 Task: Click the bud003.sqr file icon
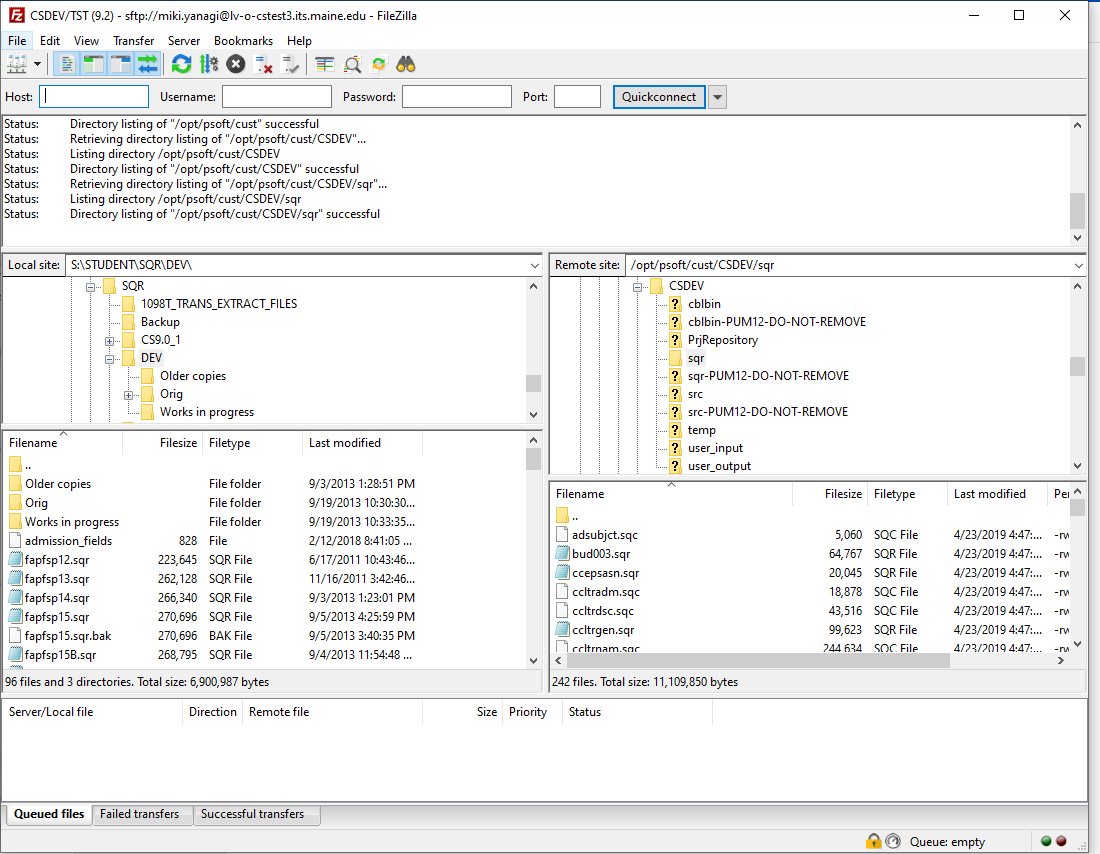[562, 554]
